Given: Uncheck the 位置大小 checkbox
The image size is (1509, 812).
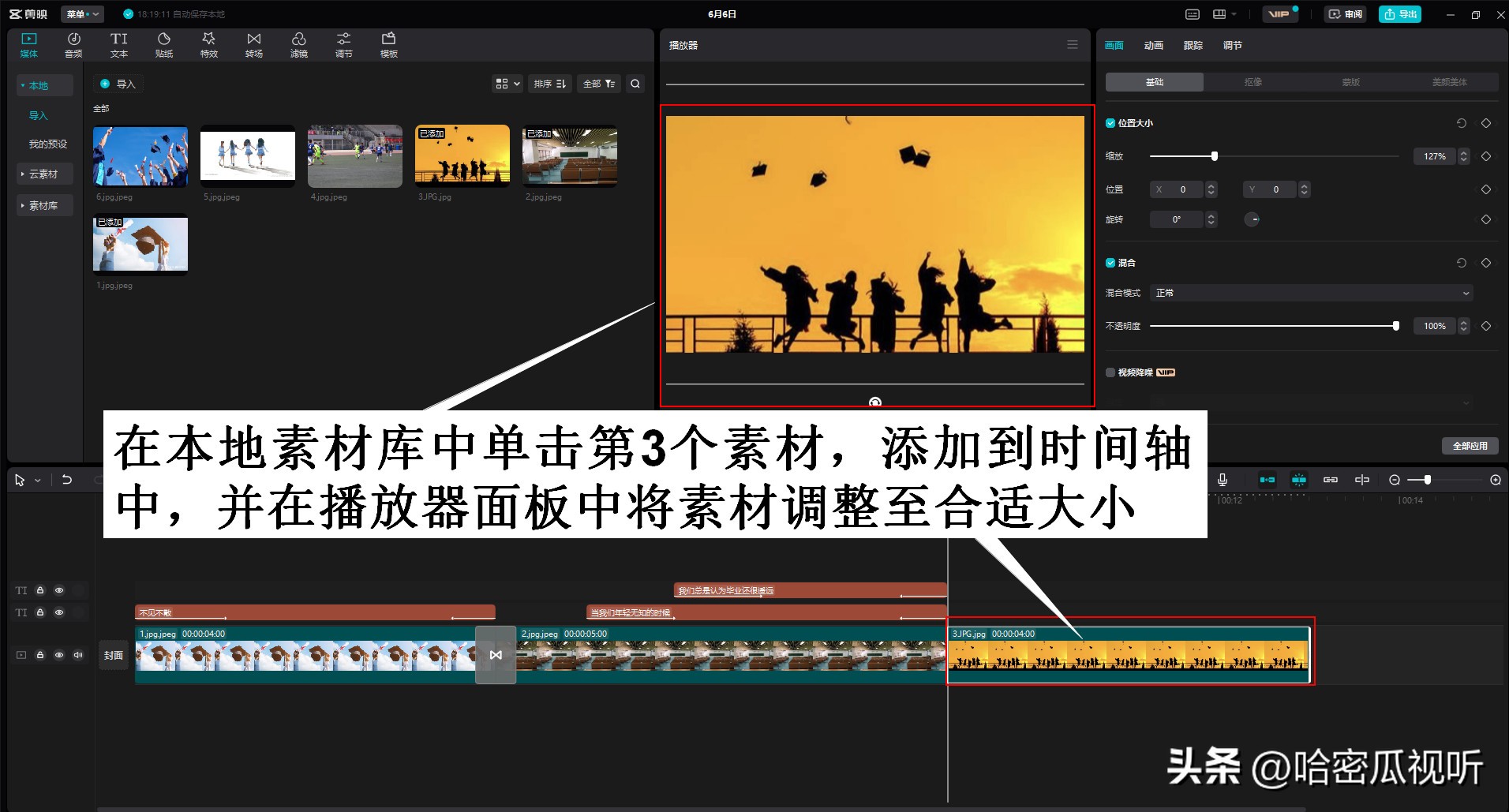Looking at the screenshot, I should 1110,123.
